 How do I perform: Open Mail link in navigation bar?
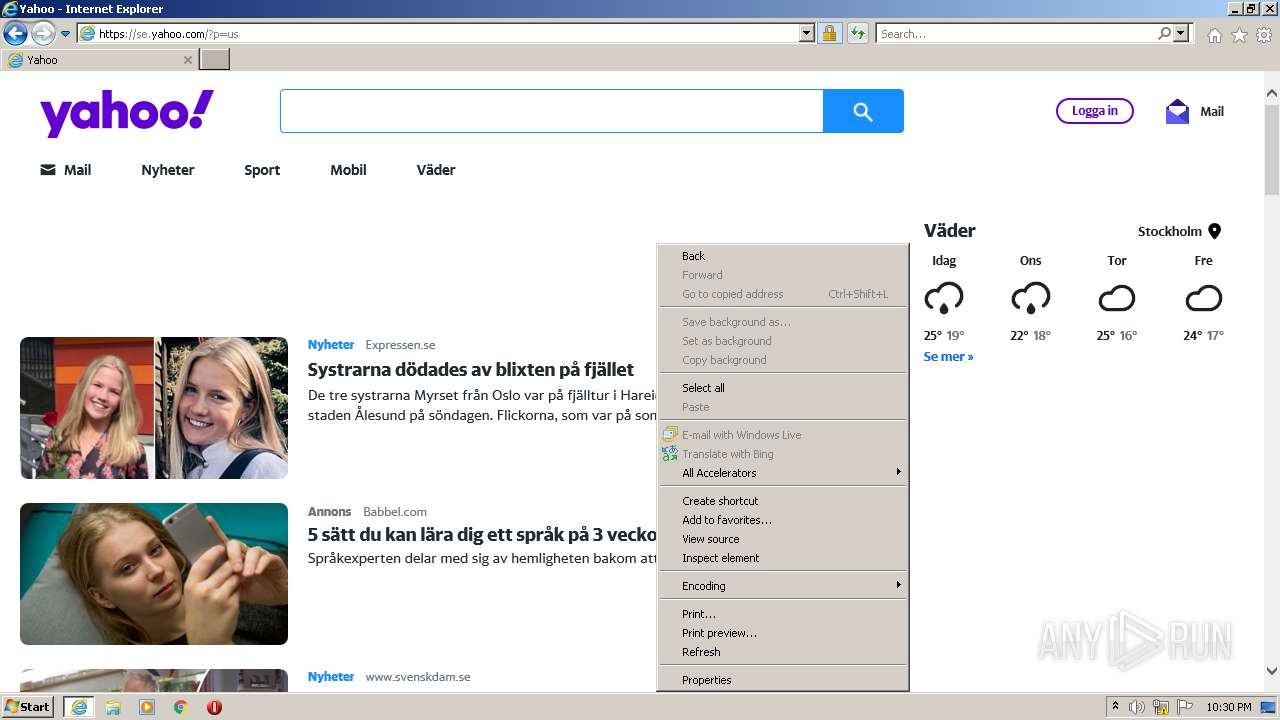(66, 170)
